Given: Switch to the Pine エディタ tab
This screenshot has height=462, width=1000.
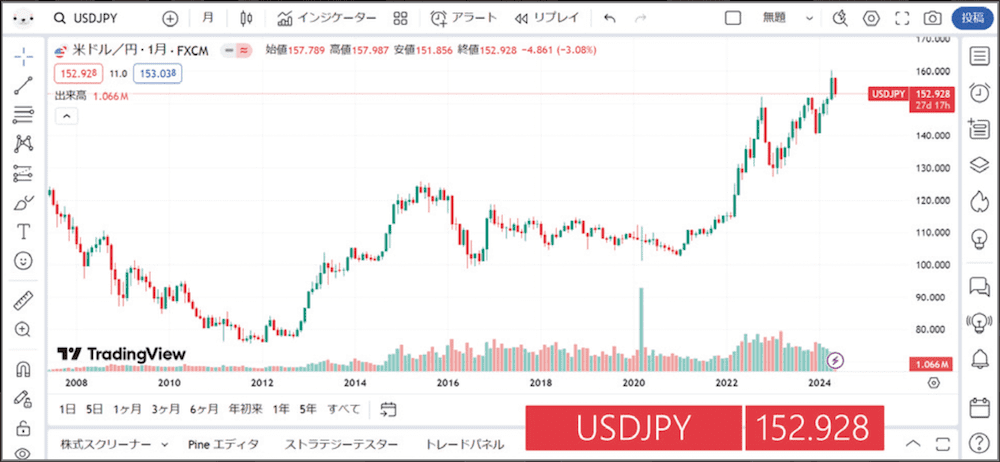Looking at the screenshot, I should 223,444.
